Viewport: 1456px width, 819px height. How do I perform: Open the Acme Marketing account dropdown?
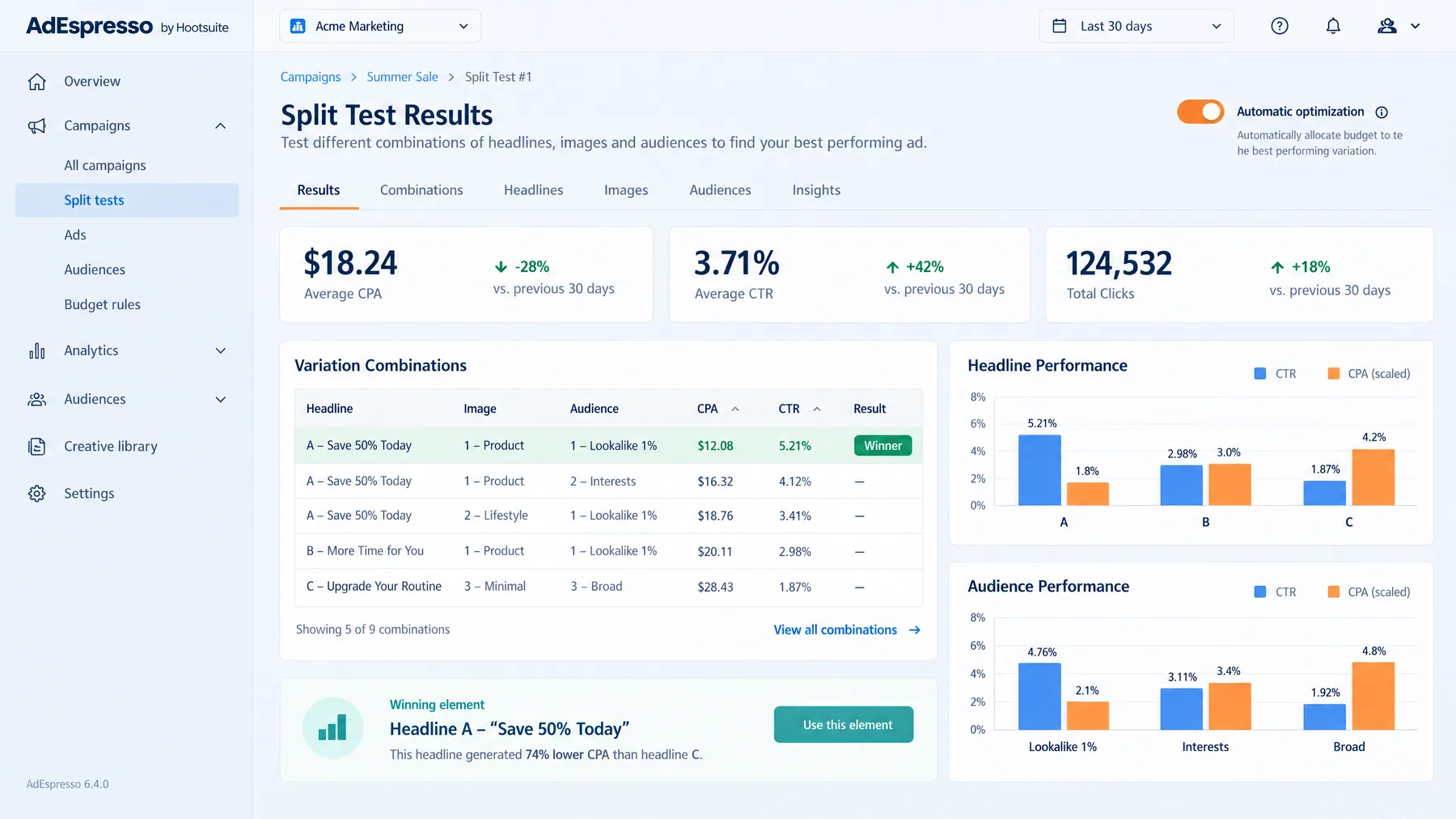(380, 26)
